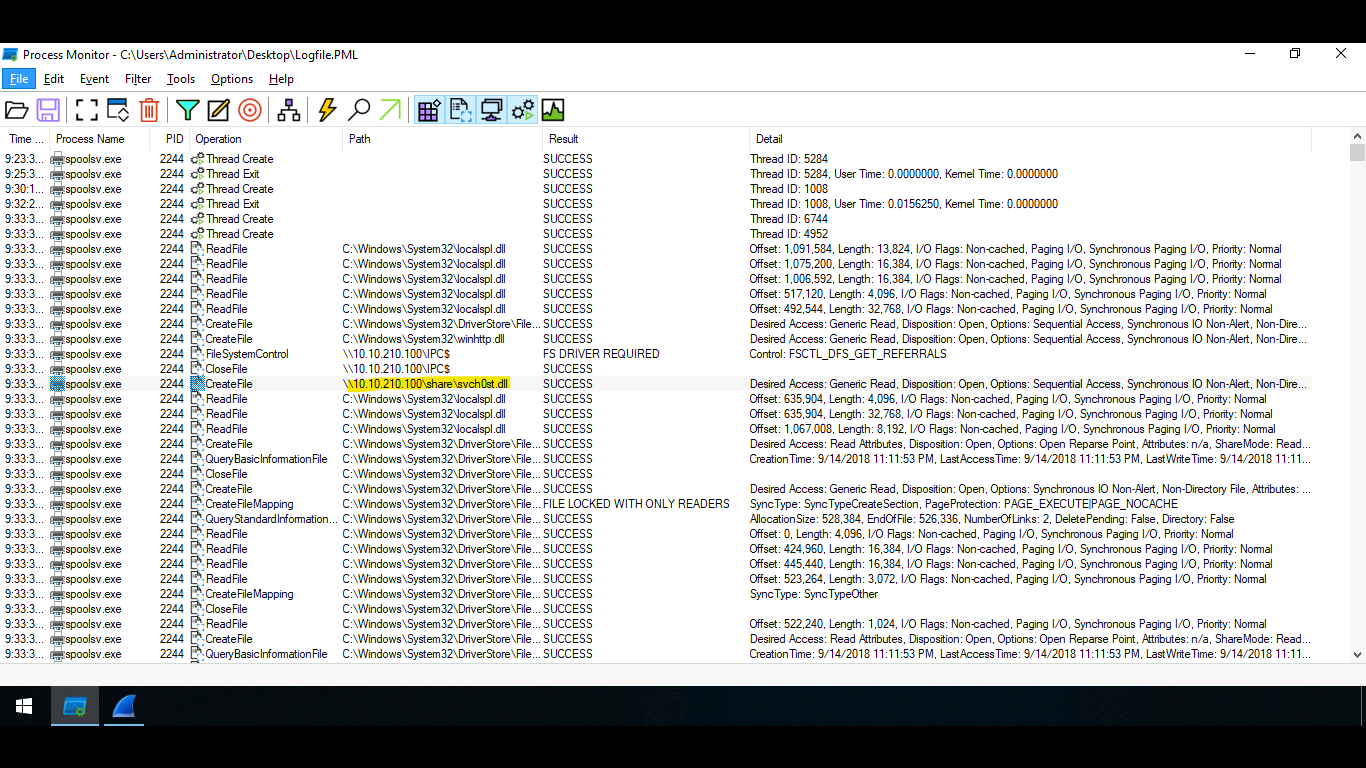Toggle Show Registry Activity icon

429,110
